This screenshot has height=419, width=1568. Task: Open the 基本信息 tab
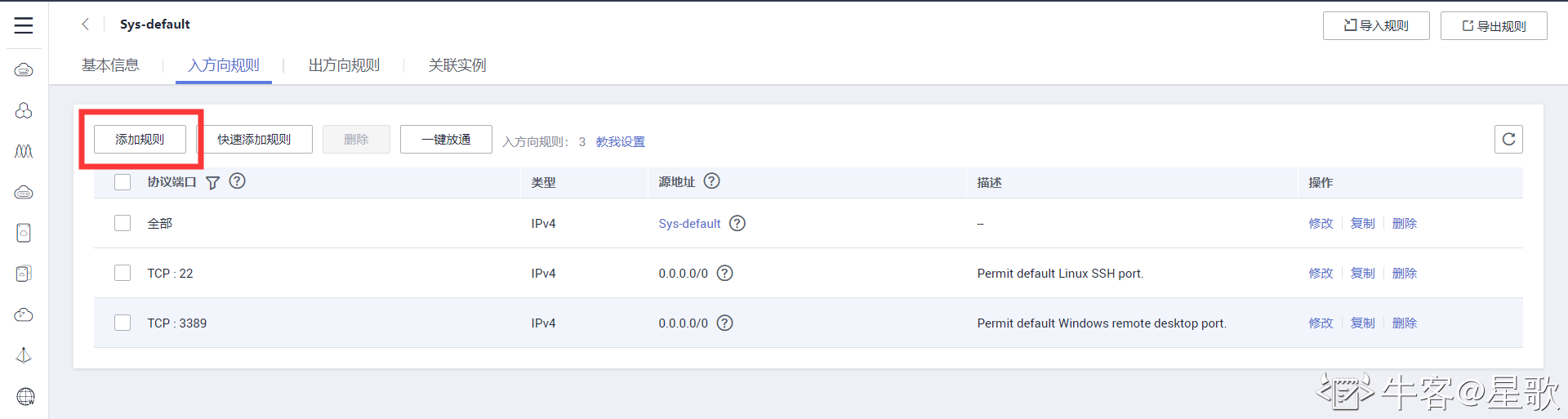pyautogui.click(x=110, y=65)
